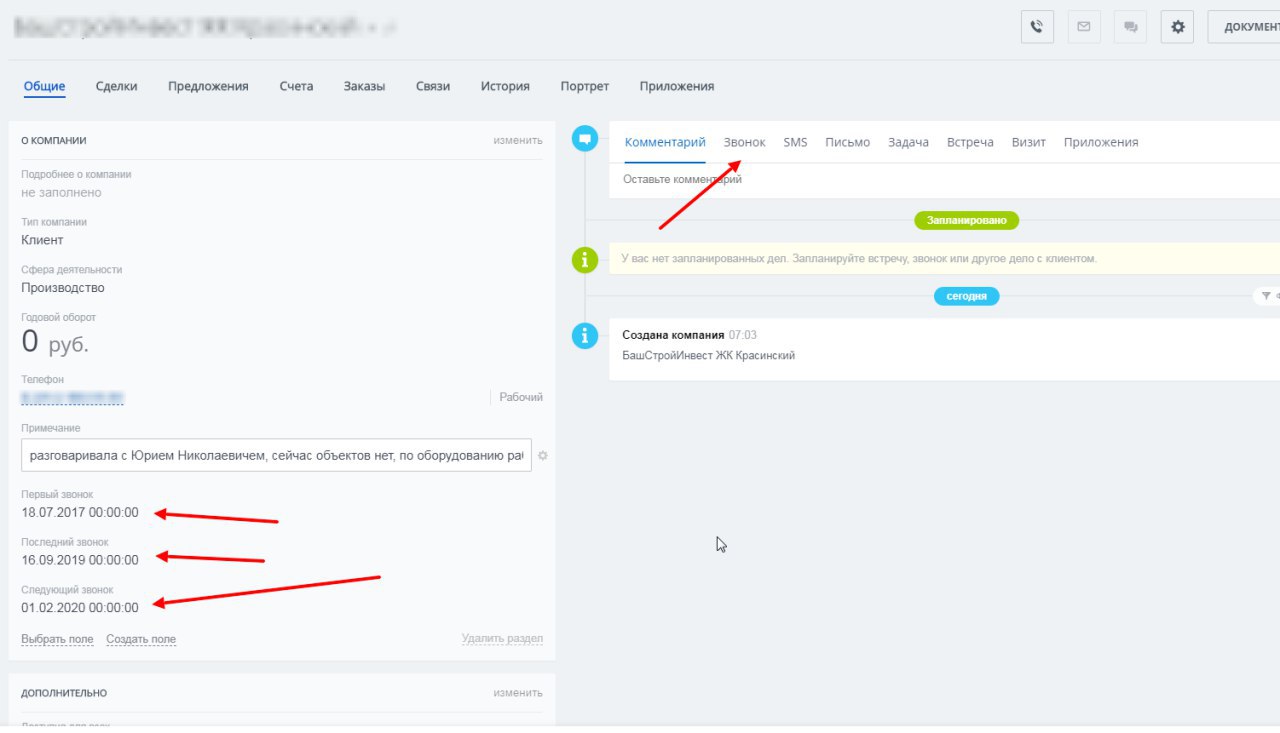Click the Последний звонок date 16.09.2019 00:00:00

pos(80,560)
